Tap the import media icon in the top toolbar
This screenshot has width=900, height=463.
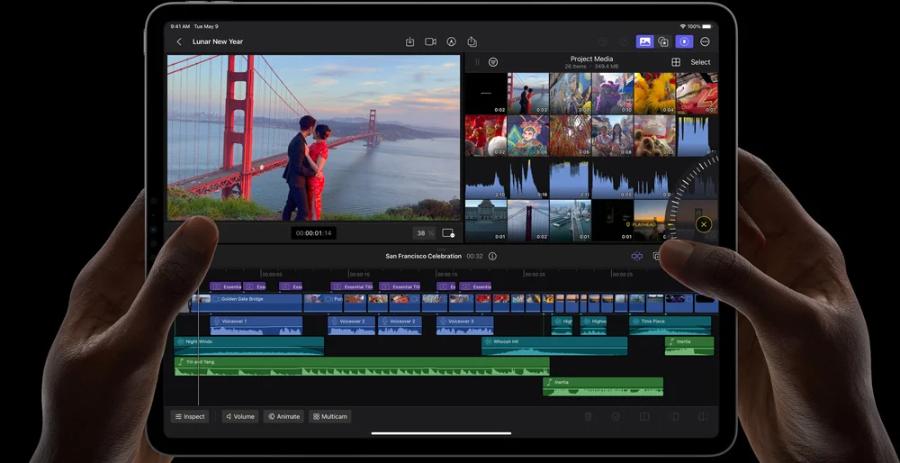tap(410, 42)
